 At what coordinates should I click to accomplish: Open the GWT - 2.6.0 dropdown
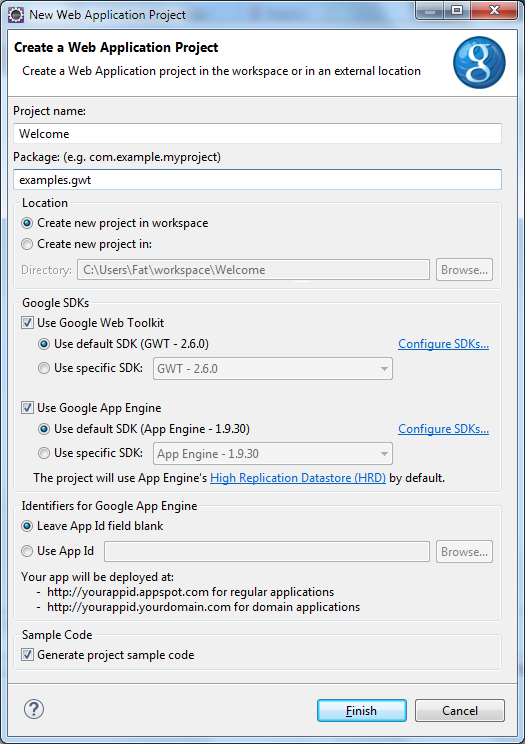pyautogui.click(x=273, y=369)
